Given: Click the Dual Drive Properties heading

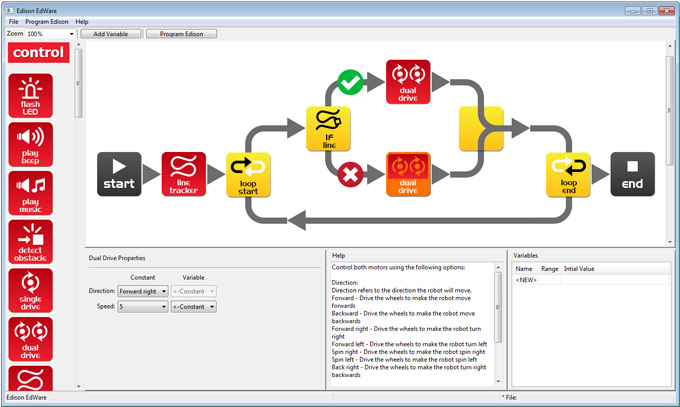Looking at the screenshot, I should coord(117,258).
